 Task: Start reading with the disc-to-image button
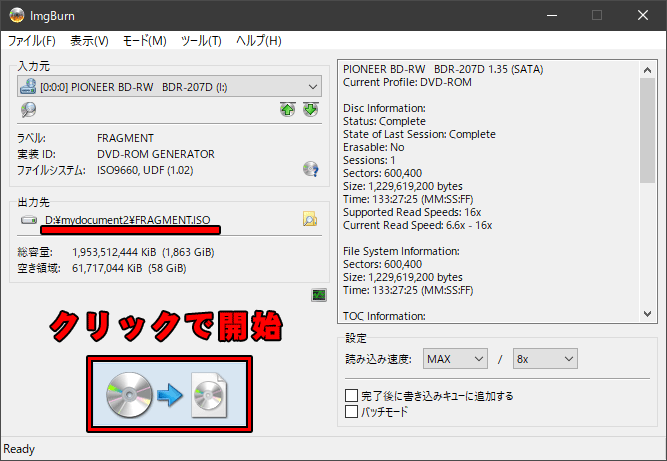pos(169,394)
